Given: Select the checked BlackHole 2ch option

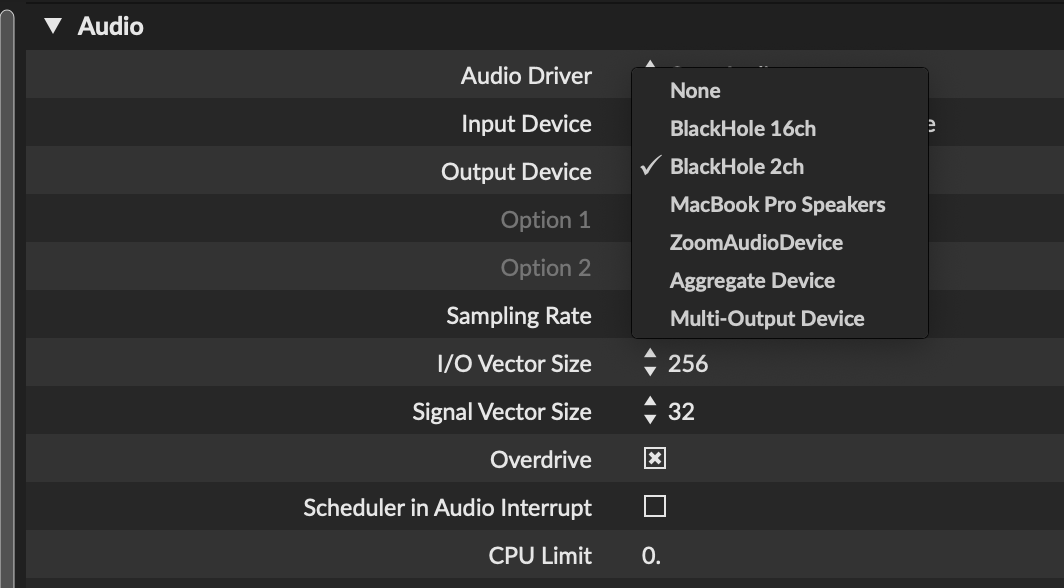Looking at the screenshot, I should pos(736,167).
